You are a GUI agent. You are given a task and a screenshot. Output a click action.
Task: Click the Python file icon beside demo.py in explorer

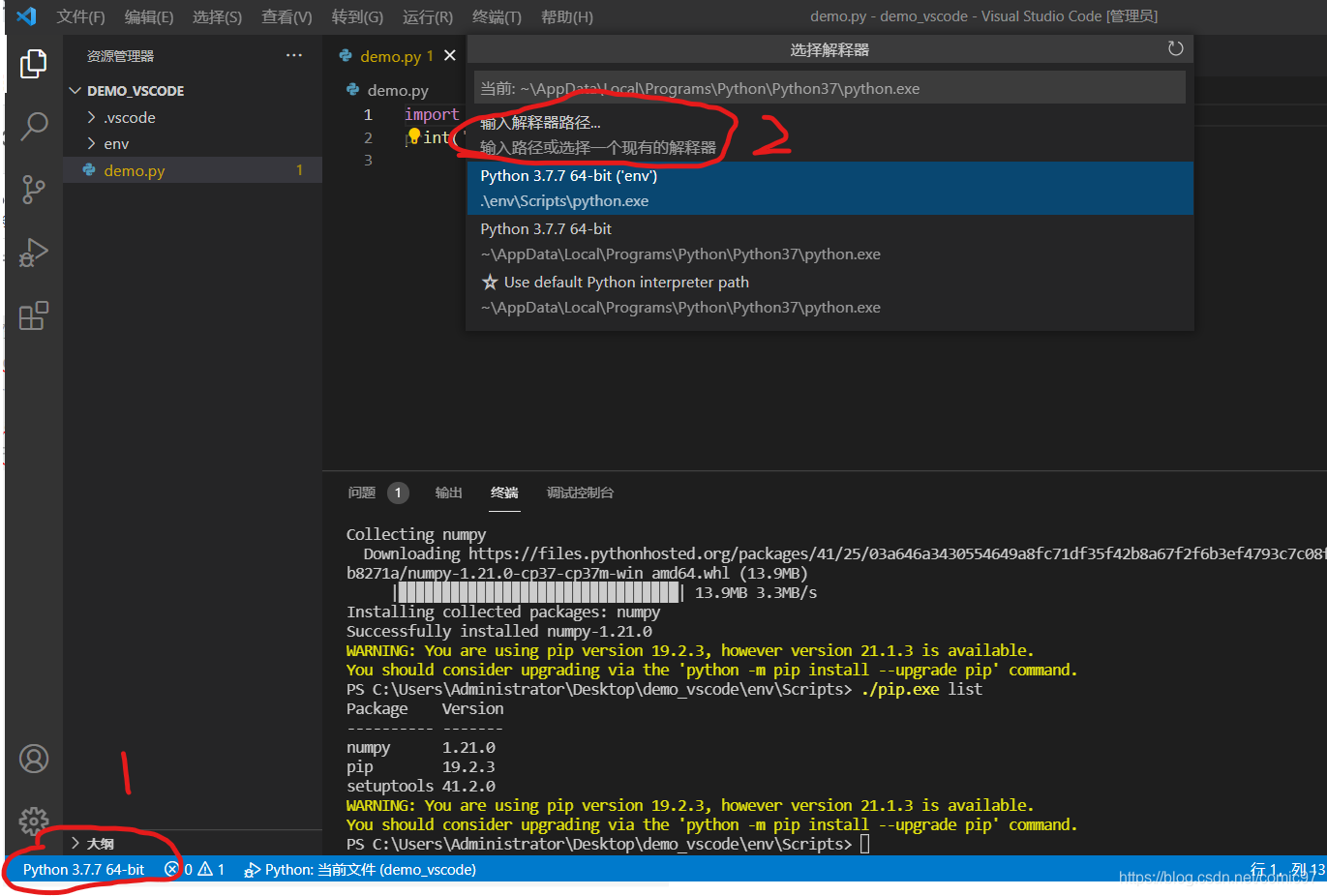[89, 170]
